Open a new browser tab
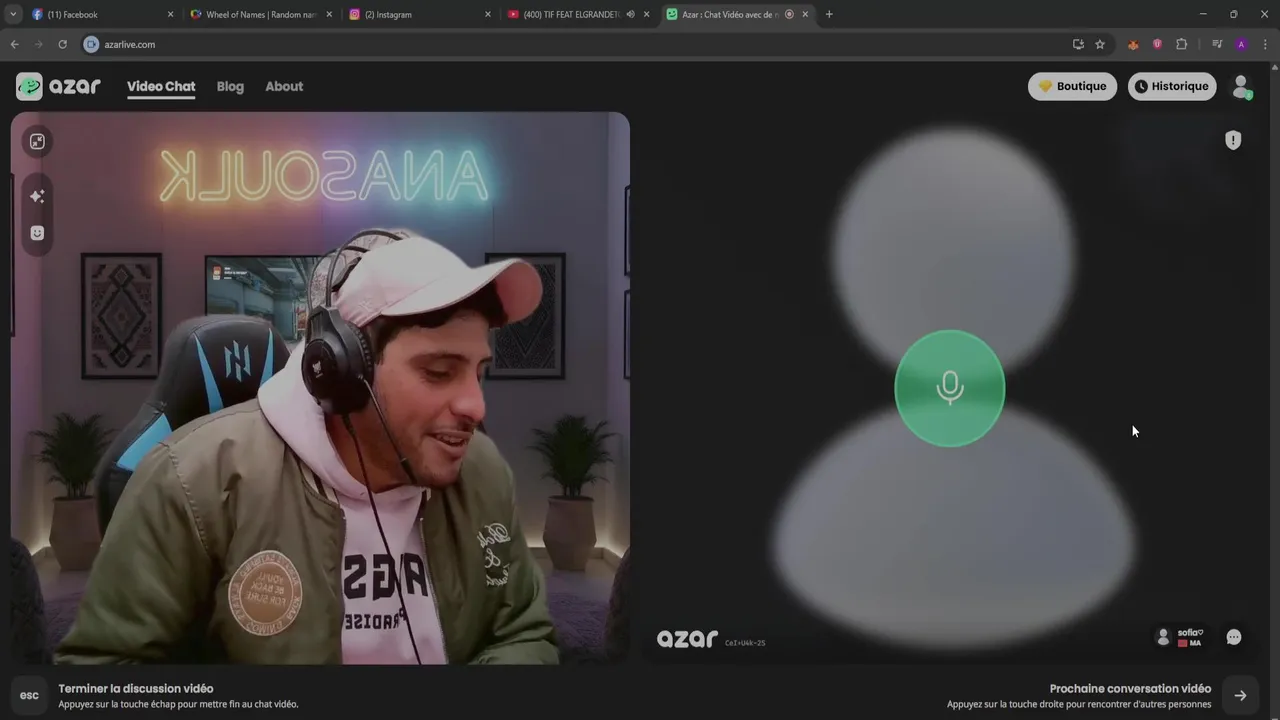The image size is (1280, 720). tap(829, 14)
